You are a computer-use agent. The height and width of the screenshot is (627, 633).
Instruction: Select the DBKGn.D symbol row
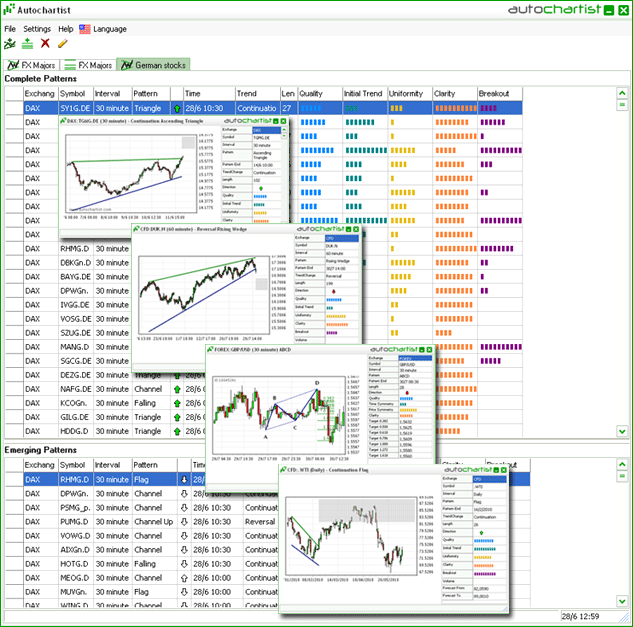(x=75, y=263)
